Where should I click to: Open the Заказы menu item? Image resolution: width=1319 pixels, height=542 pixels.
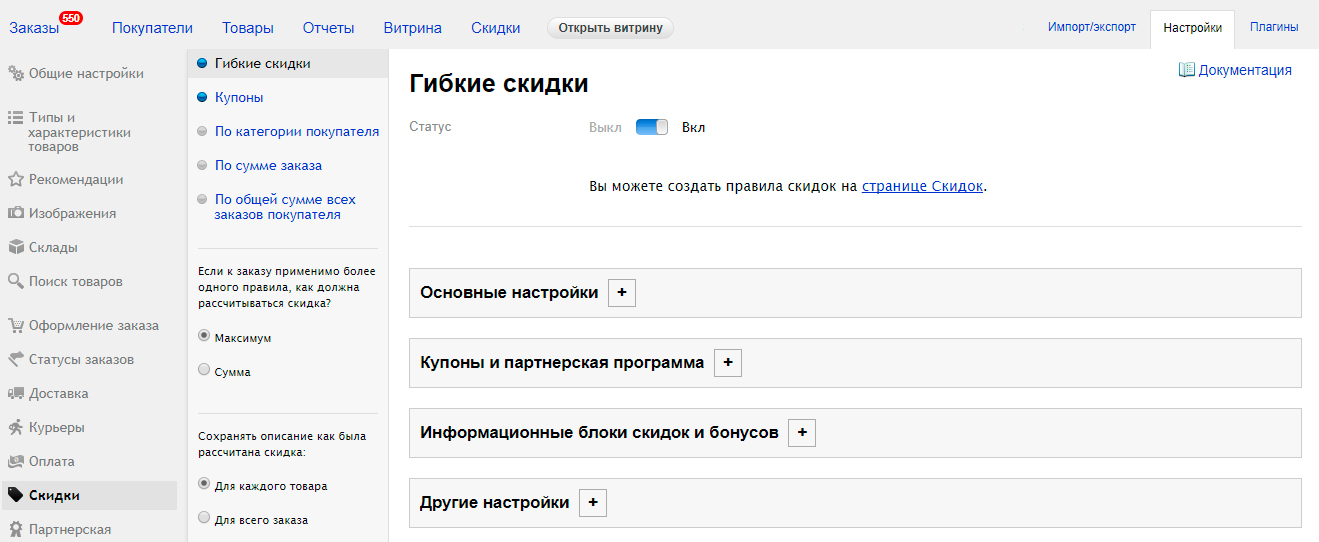pyautogui.click(x=34, y=28)
